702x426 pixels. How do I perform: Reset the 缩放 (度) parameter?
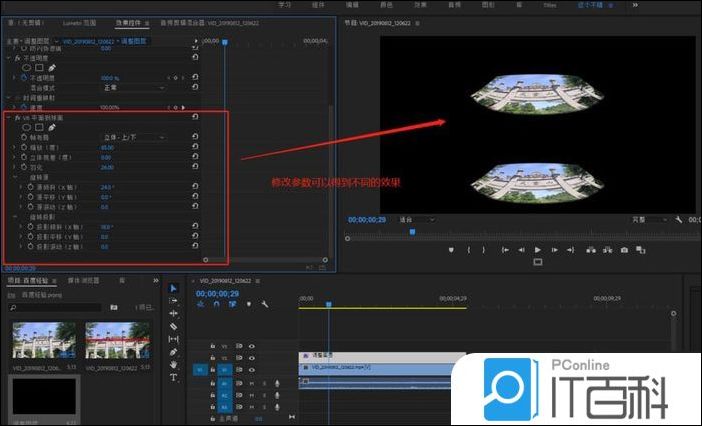195,147
